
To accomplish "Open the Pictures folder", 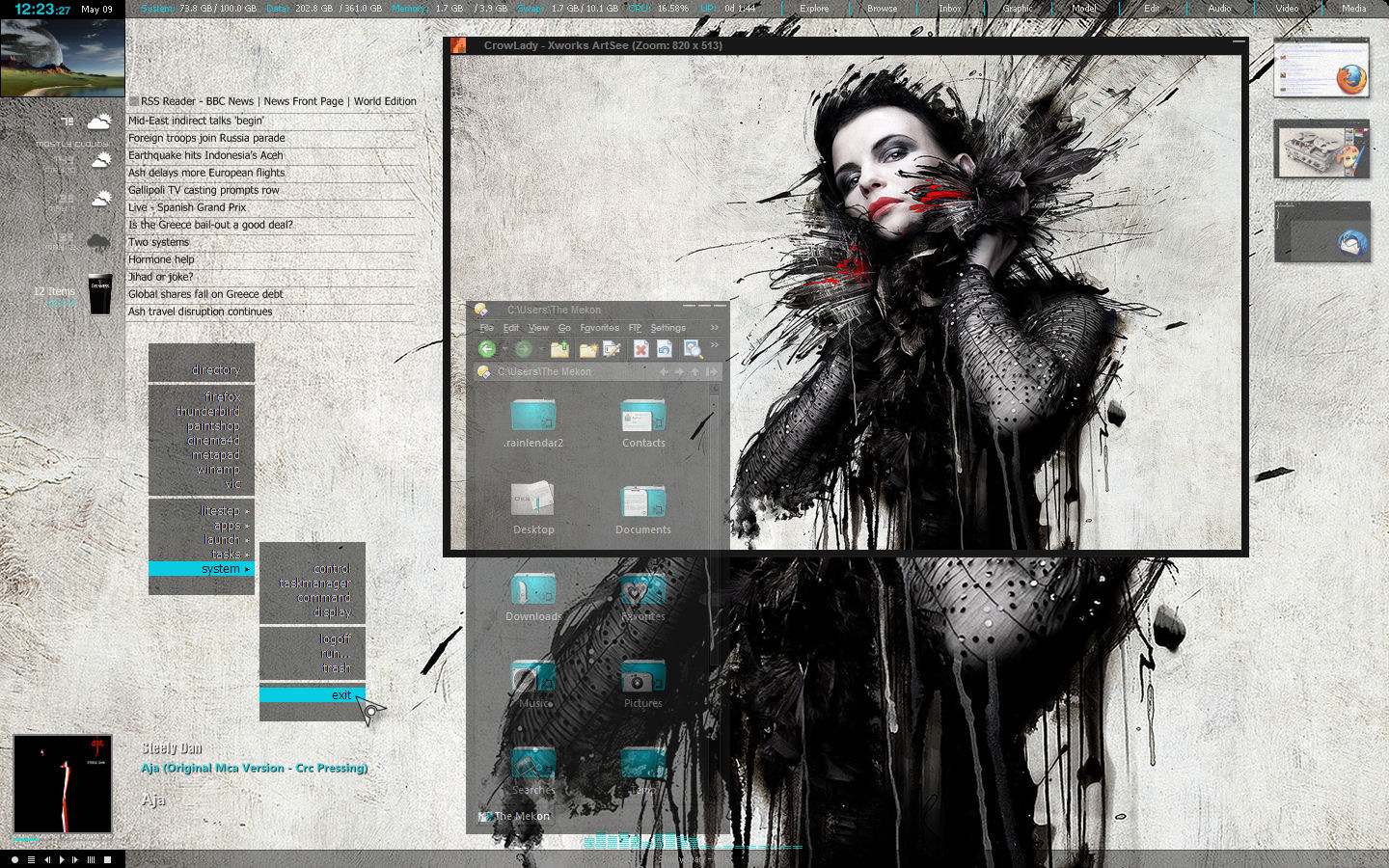I will click(643, 682).
